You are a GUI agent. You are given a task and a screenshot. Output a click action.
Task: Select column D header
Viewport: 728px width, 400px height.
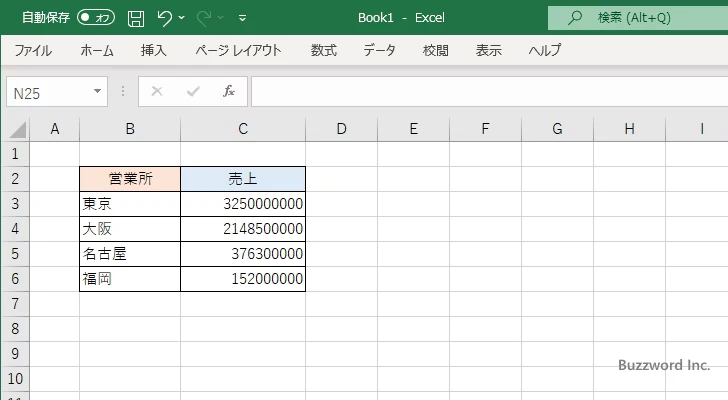point(341,129)
